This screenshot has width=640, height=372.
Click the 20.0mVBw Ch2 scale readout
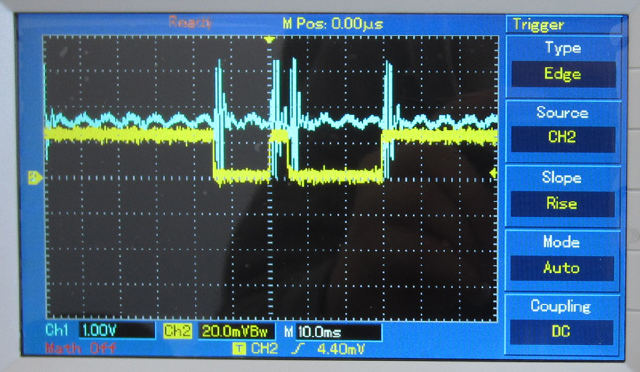tap(236, 331)
